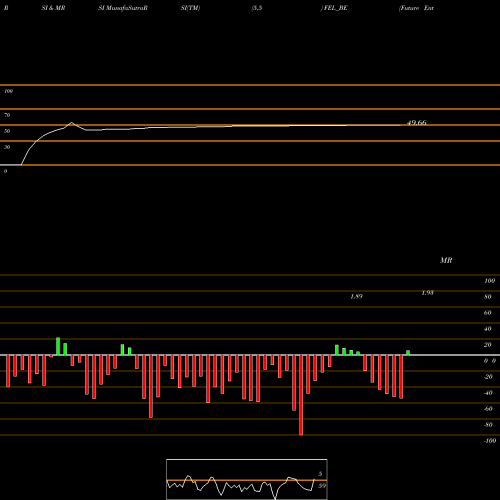500x500 pixels.
Task: Click the -20 label on the MR axis
Action: 488,377
